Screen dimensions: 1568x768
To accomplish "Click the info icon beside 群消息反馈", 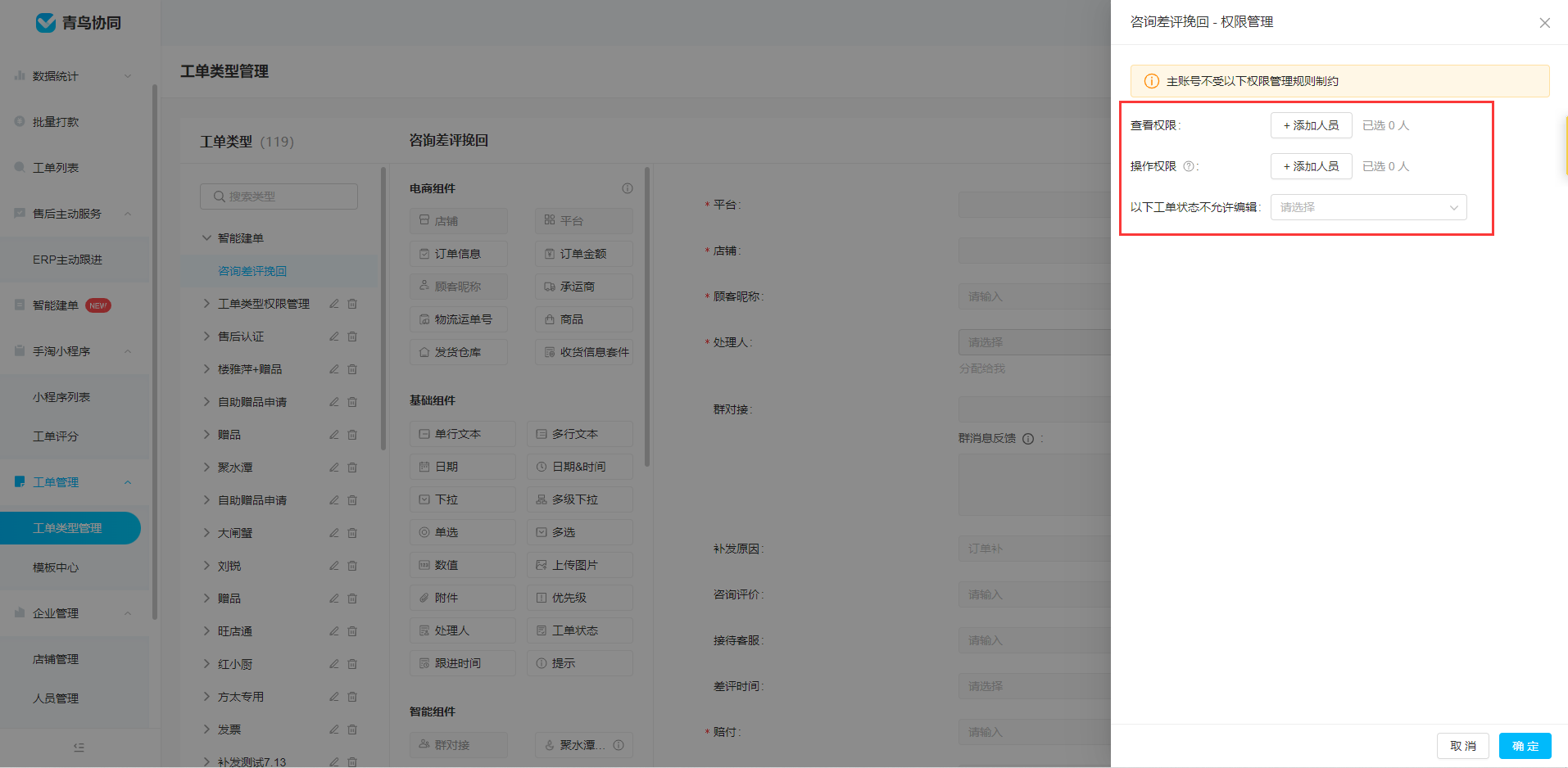I will click(1028, 439).
